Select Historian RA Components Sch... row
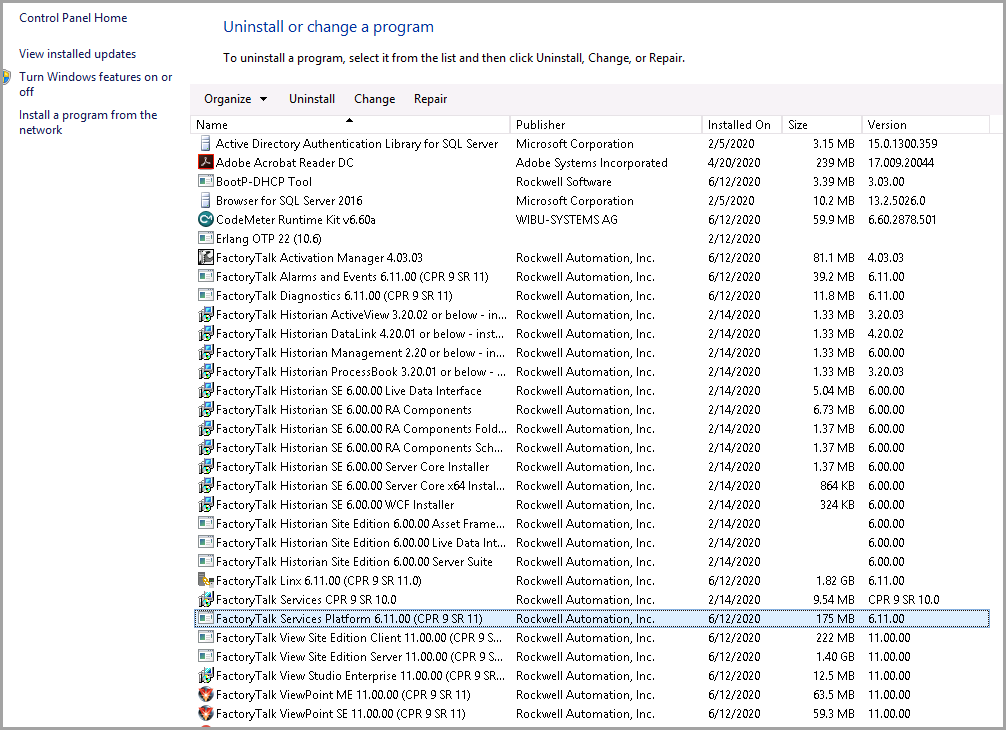This screenshot has height=730, width=1006. [591, 448]
